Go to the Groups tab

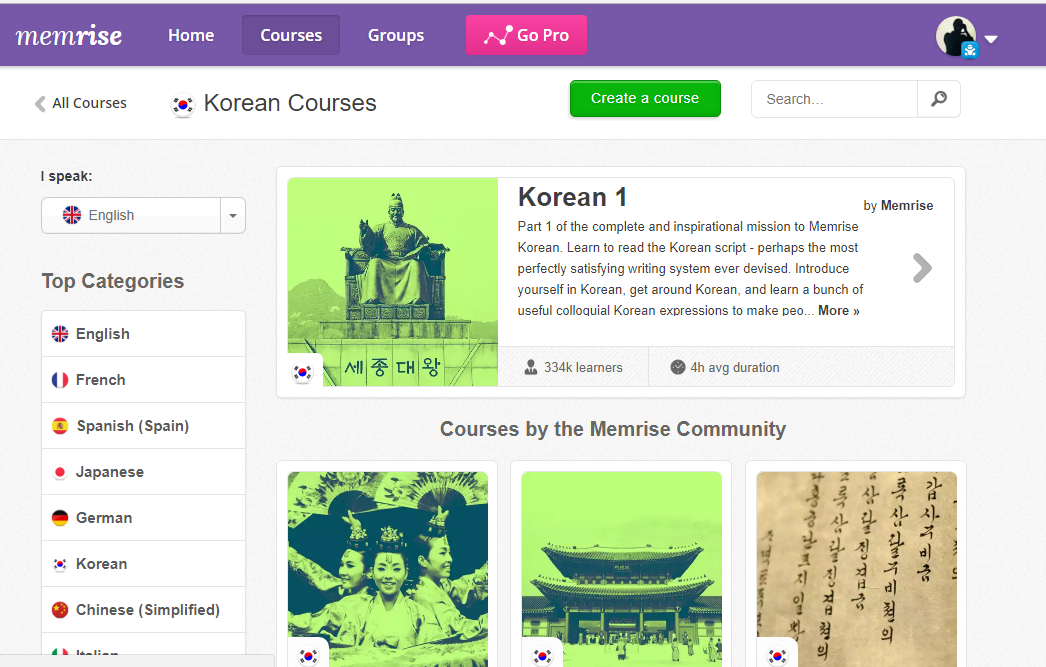click(x=396, y=35)
